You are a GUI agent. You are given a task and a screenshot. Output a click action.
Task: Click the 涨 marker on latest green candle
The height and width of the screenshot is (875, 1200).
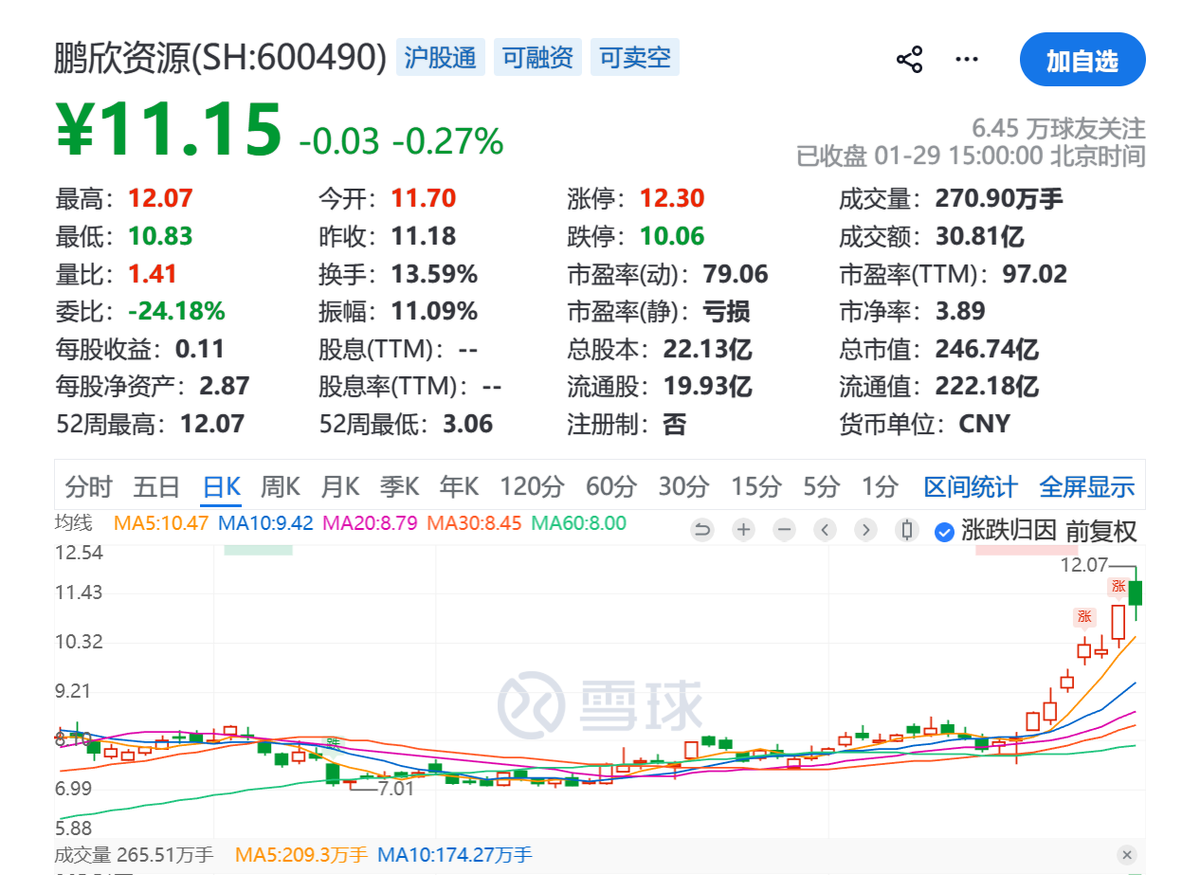[x=1118, y=586]
